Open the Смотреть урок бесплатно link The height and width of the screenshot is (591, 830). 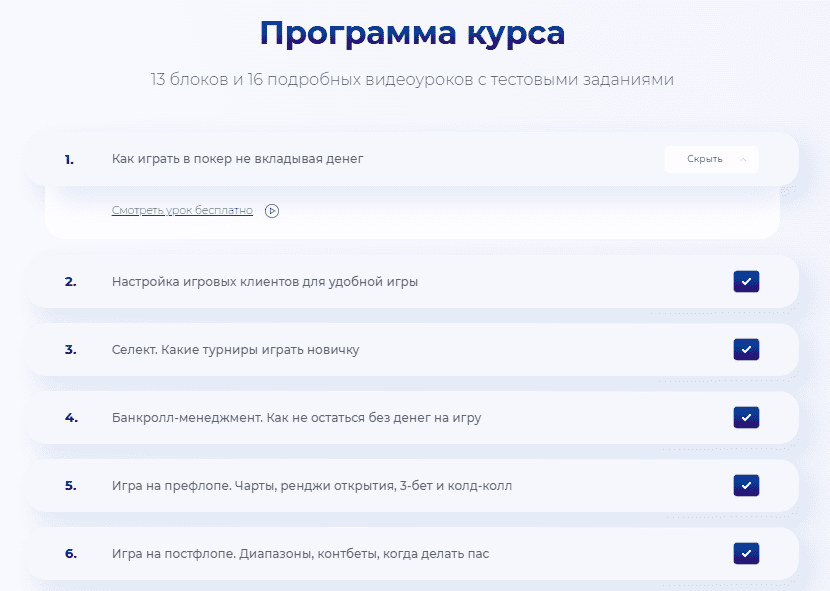tap(180, 211)
